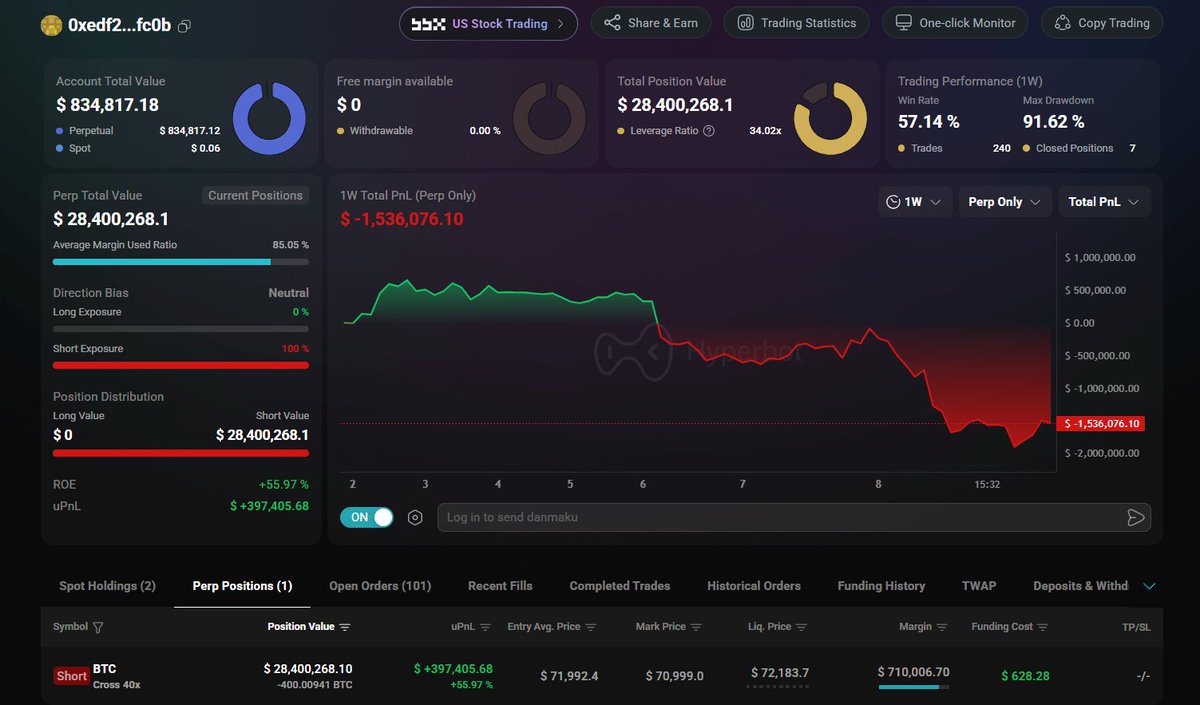
Task: Open the TWAP tab
Action: pyautogui.click(x=979, y=586)
